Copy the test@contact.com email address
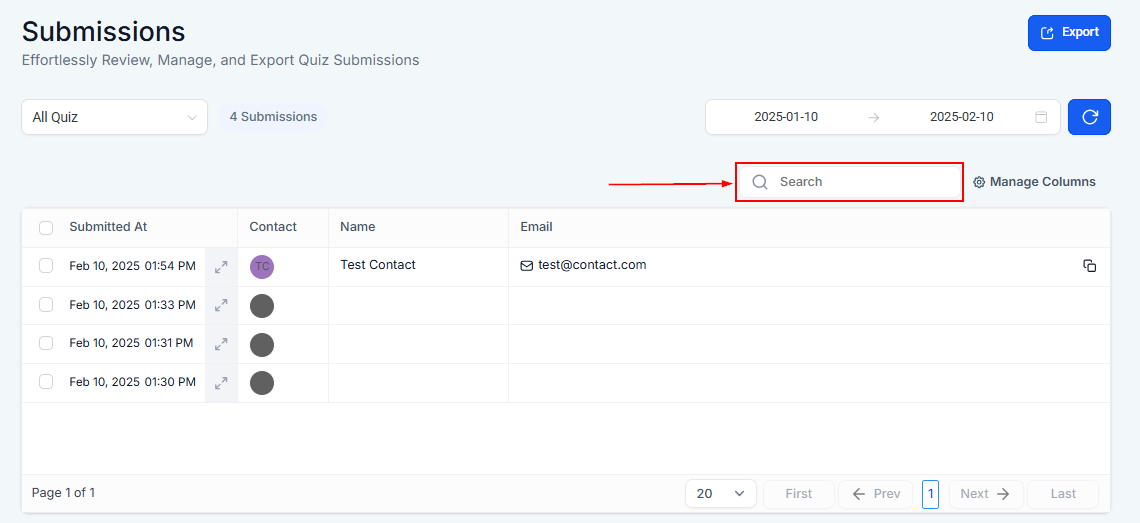The width and height of the screenshot is (1140, 523). pyautogui.click(x=1089, y=266)
